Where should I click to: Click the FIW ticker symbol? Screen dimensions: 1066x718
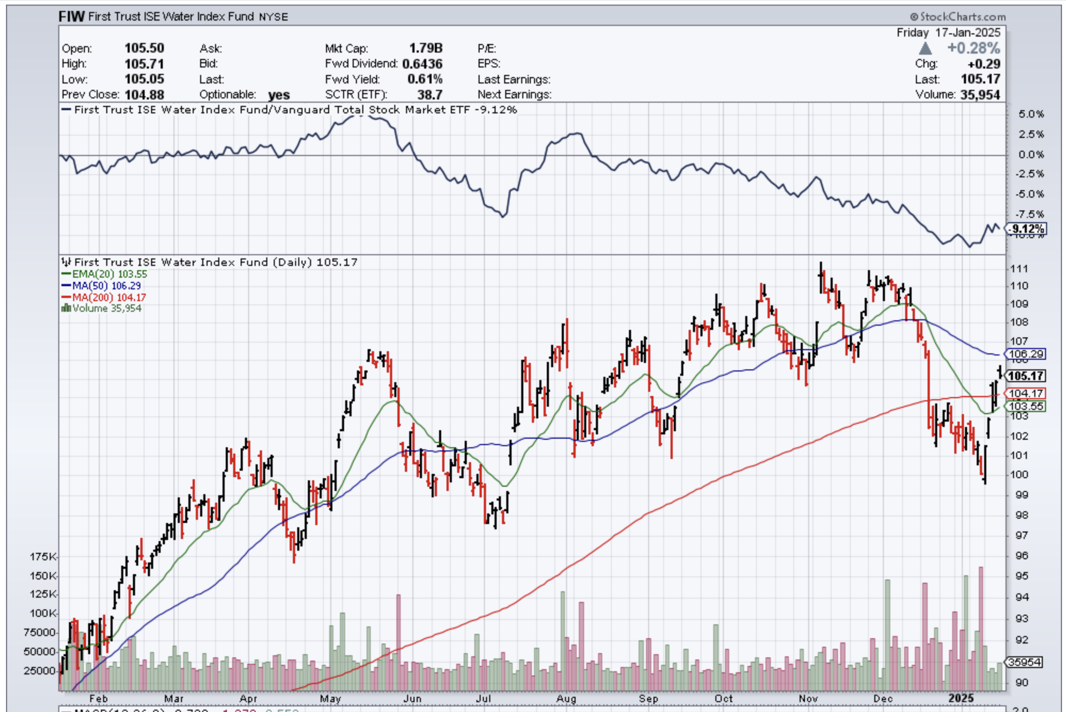click(71, 17)
